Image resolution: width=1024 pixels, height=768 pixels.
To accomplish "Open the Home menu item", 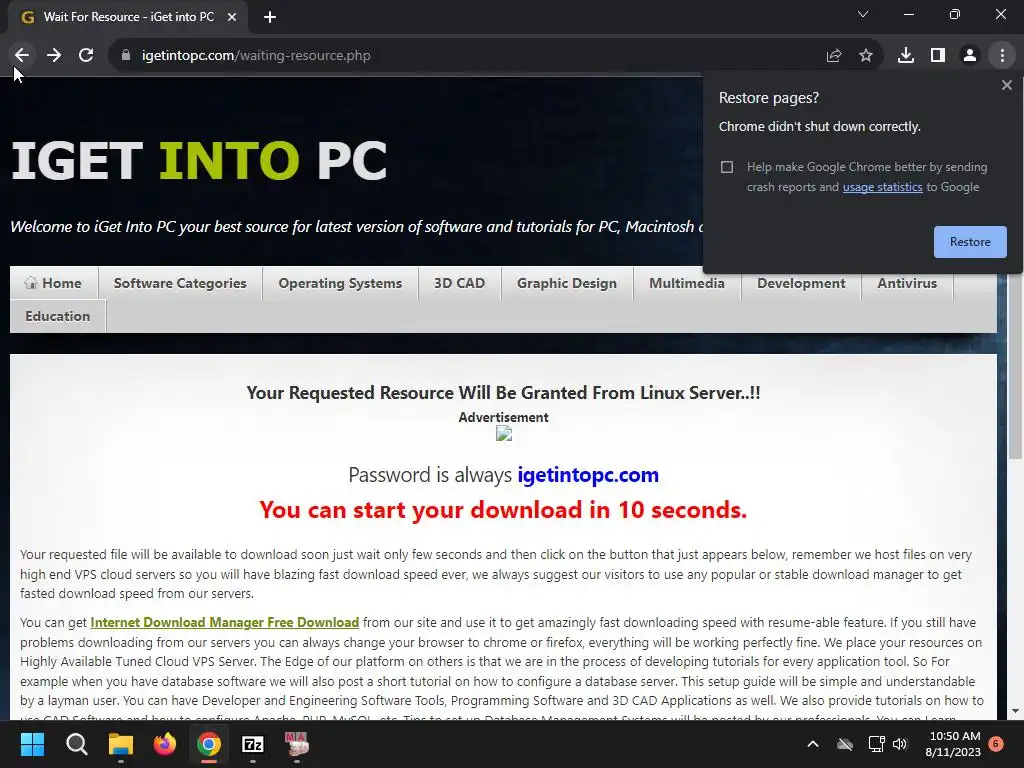I will tap(54, 283).
